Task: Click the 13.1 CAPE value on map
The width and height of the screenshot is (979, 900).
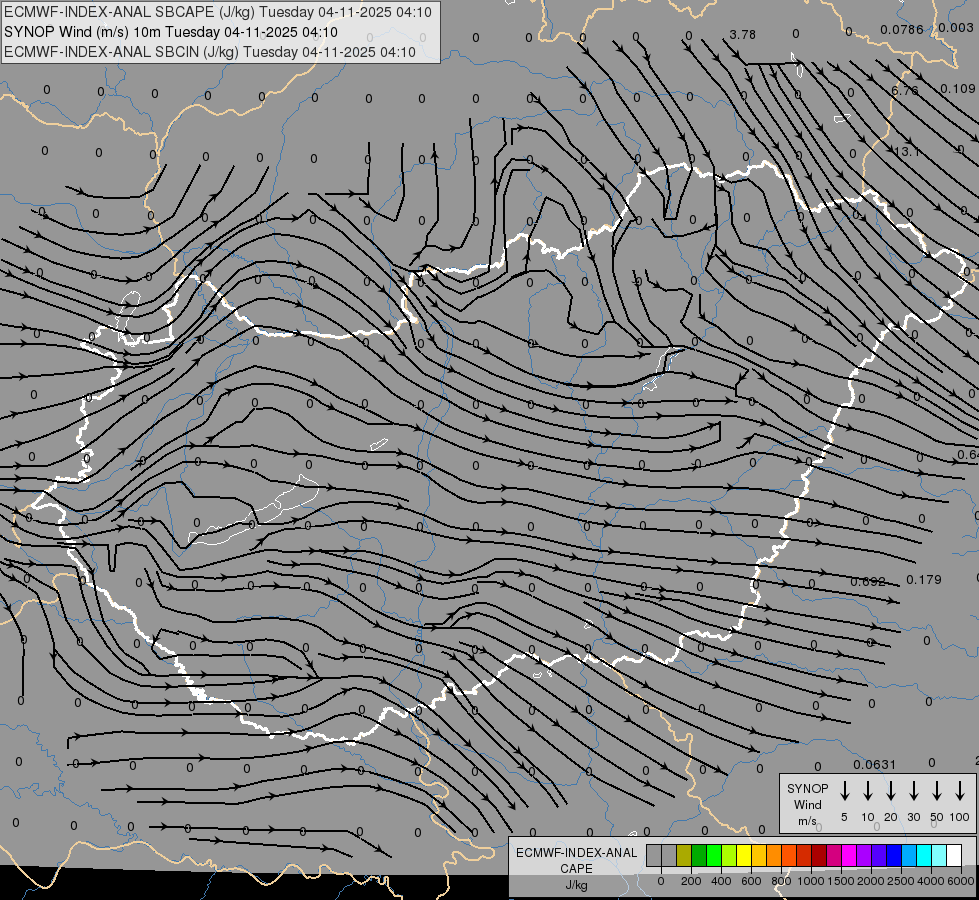Action: point(906,152)
